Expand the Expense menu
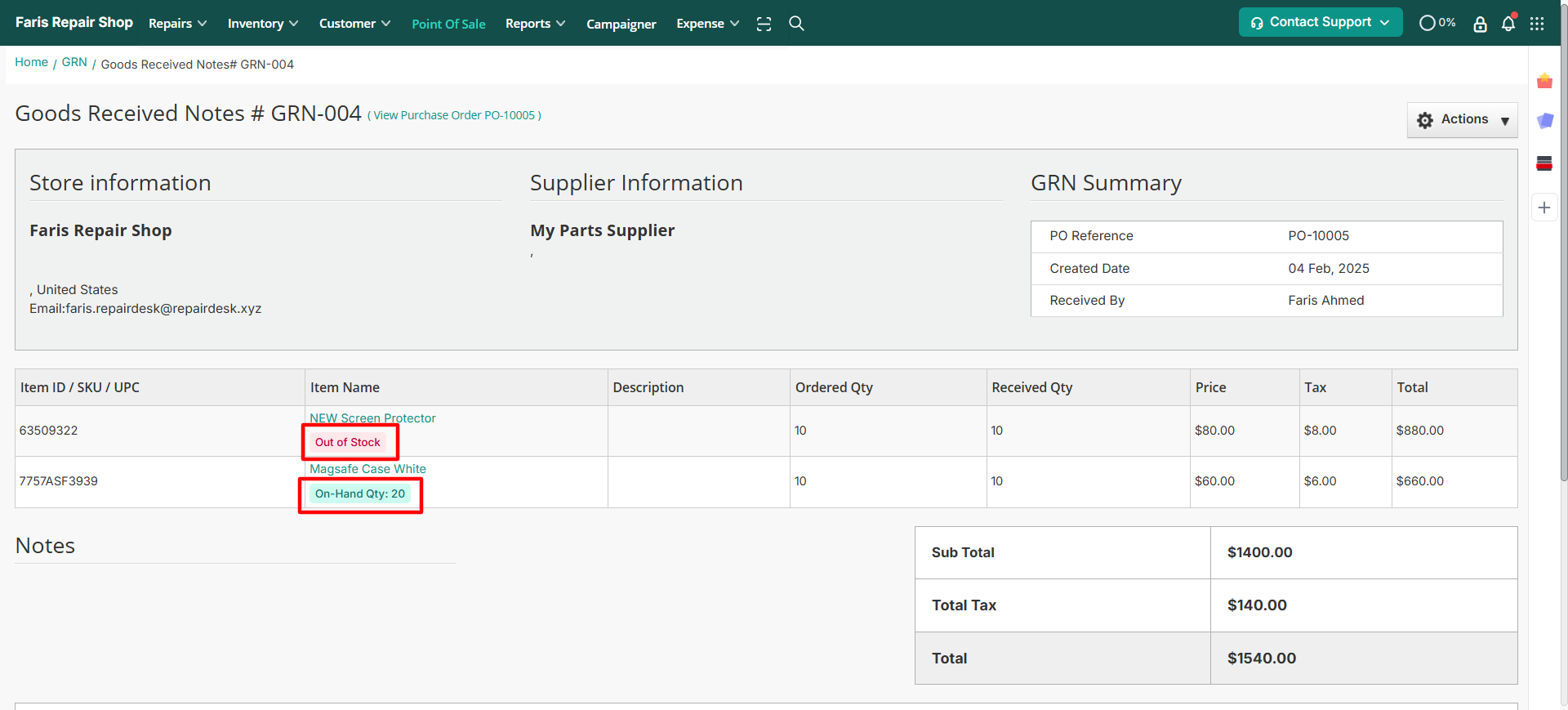 707,24
